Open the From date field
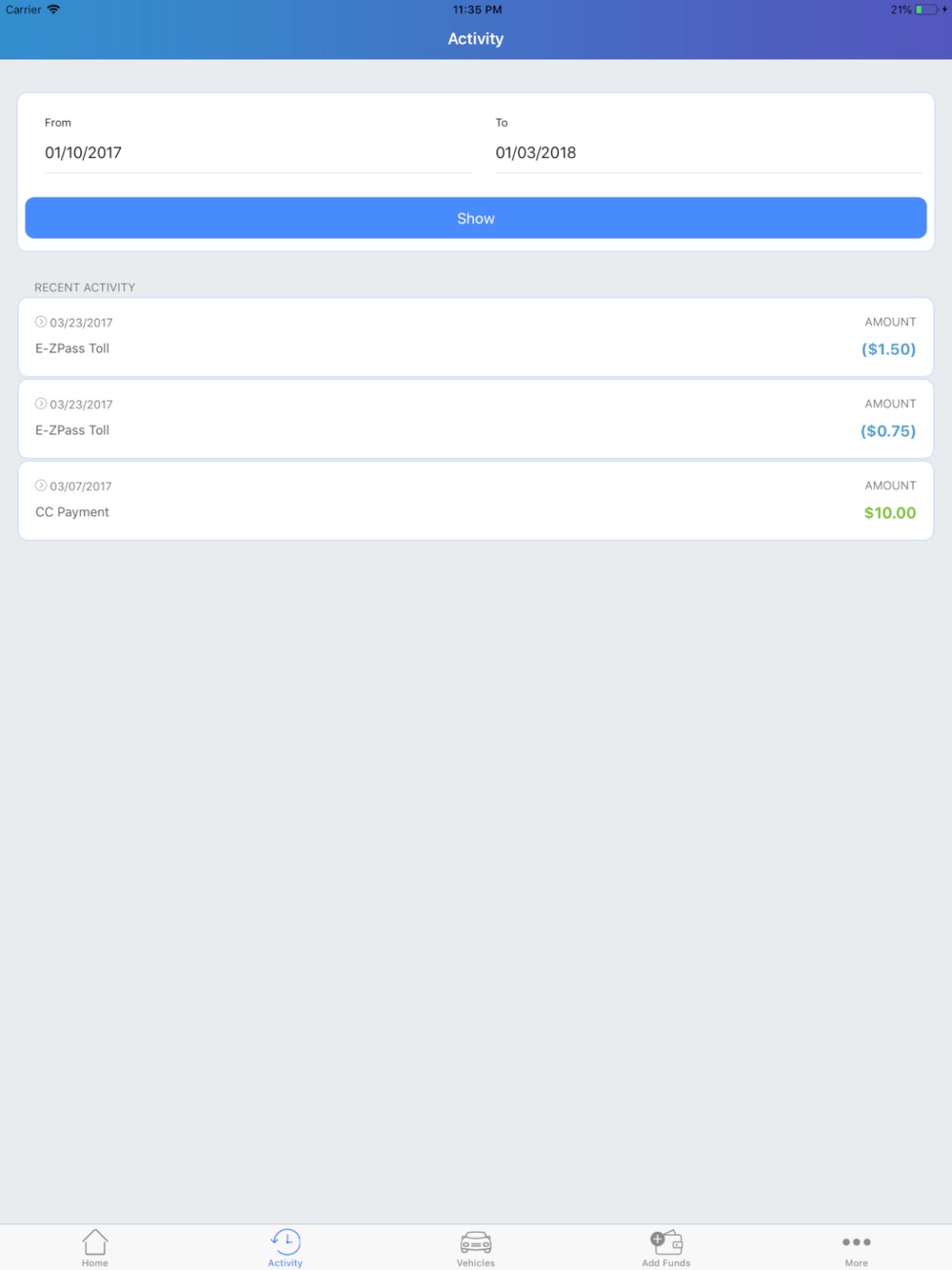The image size is (952, 1270). pyautogui.click(x=257, y=152)
